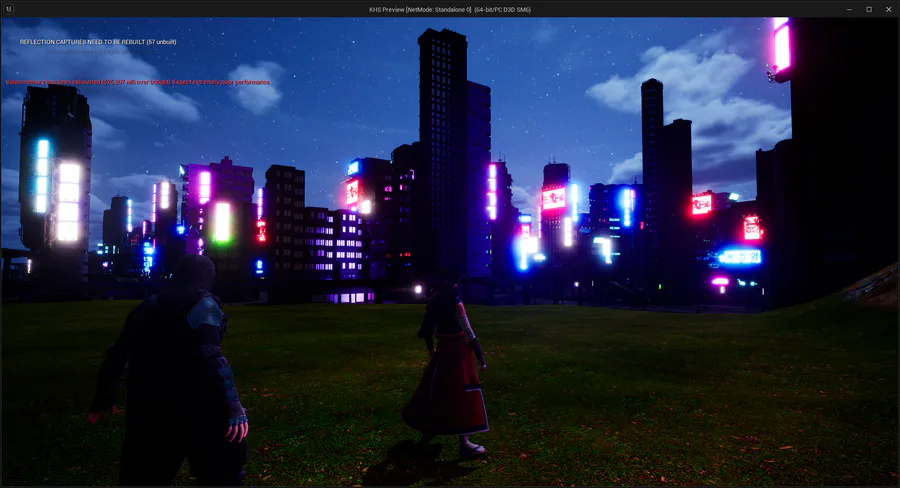The image size is (900, 488).
Task: Click the Unreal Engine logo in title bar
Action: (x=8, y=9)
